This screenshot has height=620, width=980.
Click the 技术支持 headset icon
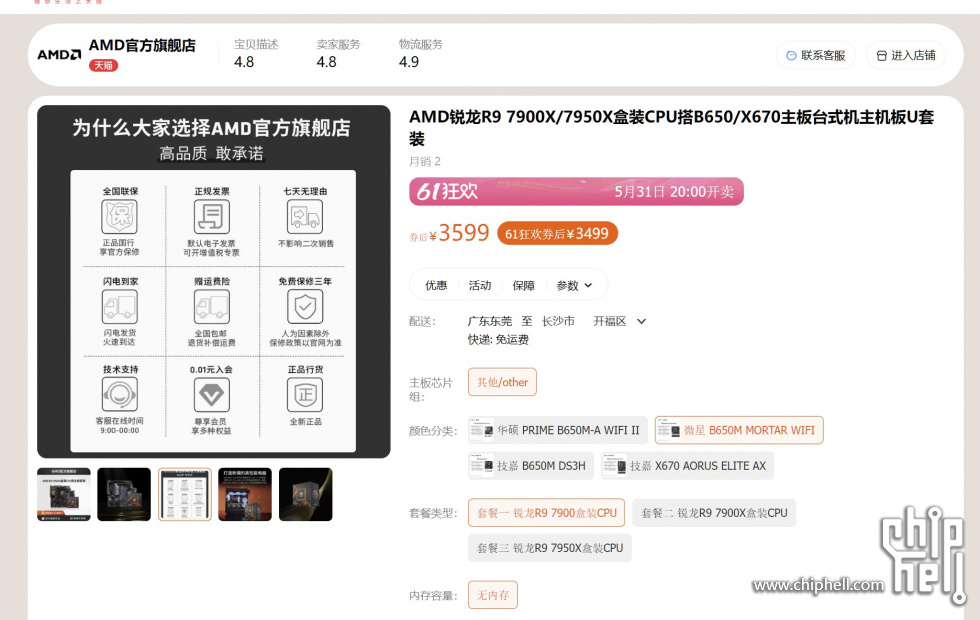coord(119,395)
